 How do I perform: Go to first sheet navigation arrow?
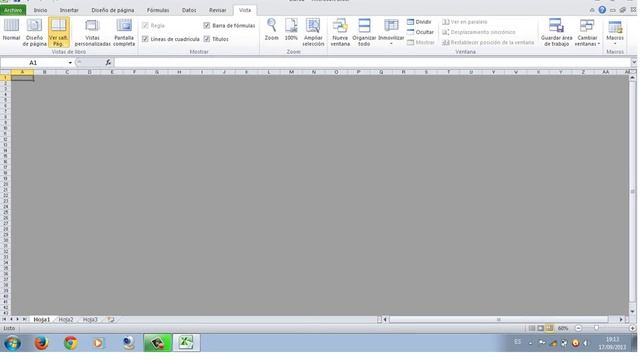click(4, 319)
